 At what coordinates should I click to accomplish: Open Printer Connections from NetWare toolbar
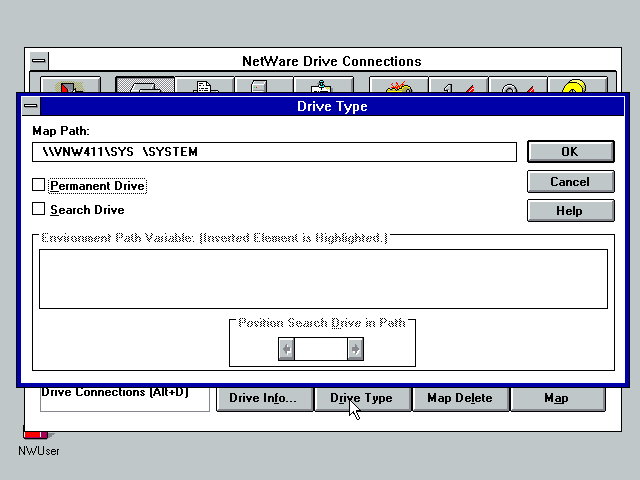pos(204,85)
